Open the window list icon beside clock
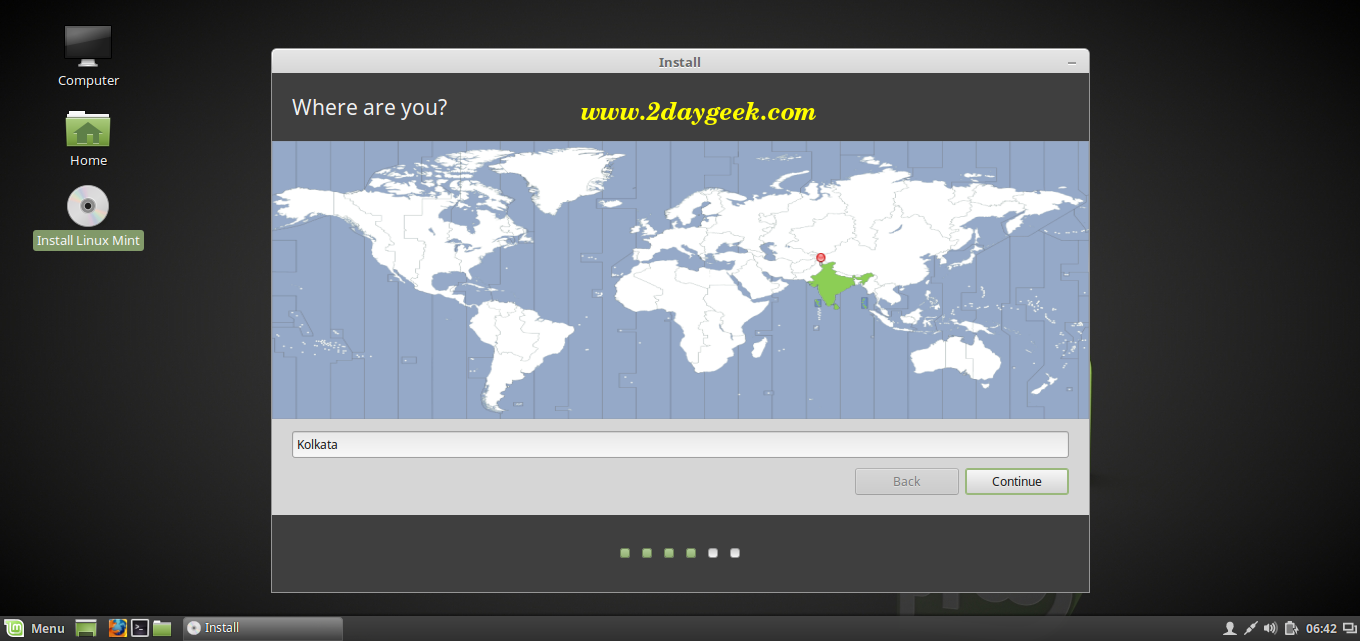Screen dimensions: 1360x641 1349,628
